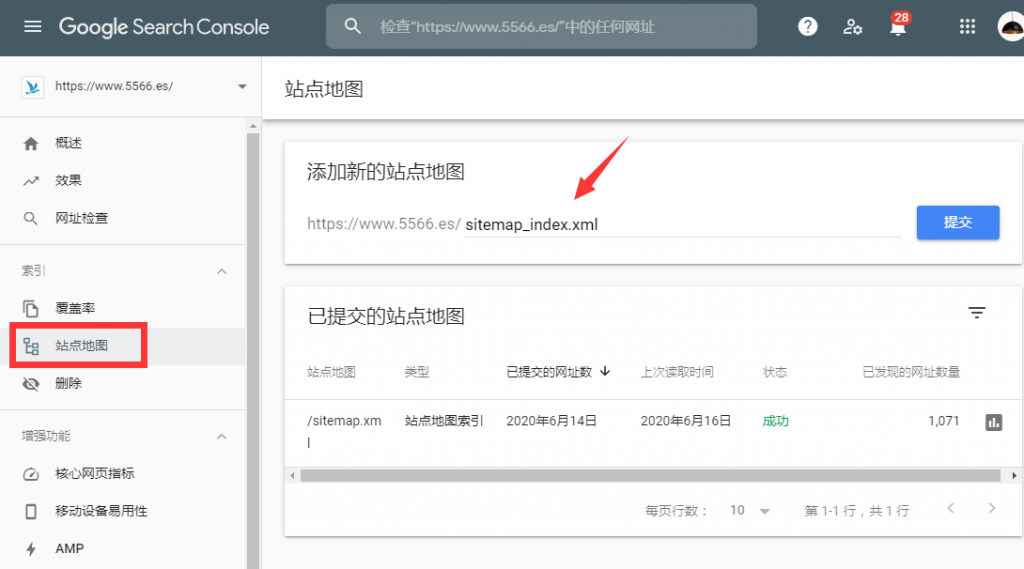Open the filter icon for submitted sitemaps
The image size is (1024, 569).
pos(977,313)
